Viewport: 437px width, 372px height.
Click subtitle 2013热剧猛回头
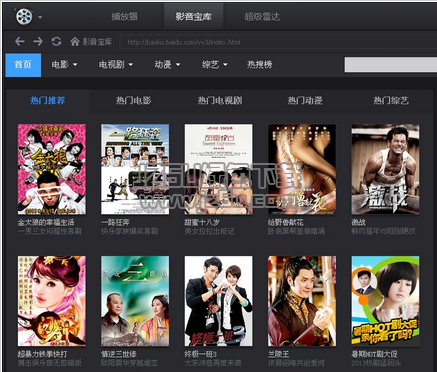pos(376,363)
